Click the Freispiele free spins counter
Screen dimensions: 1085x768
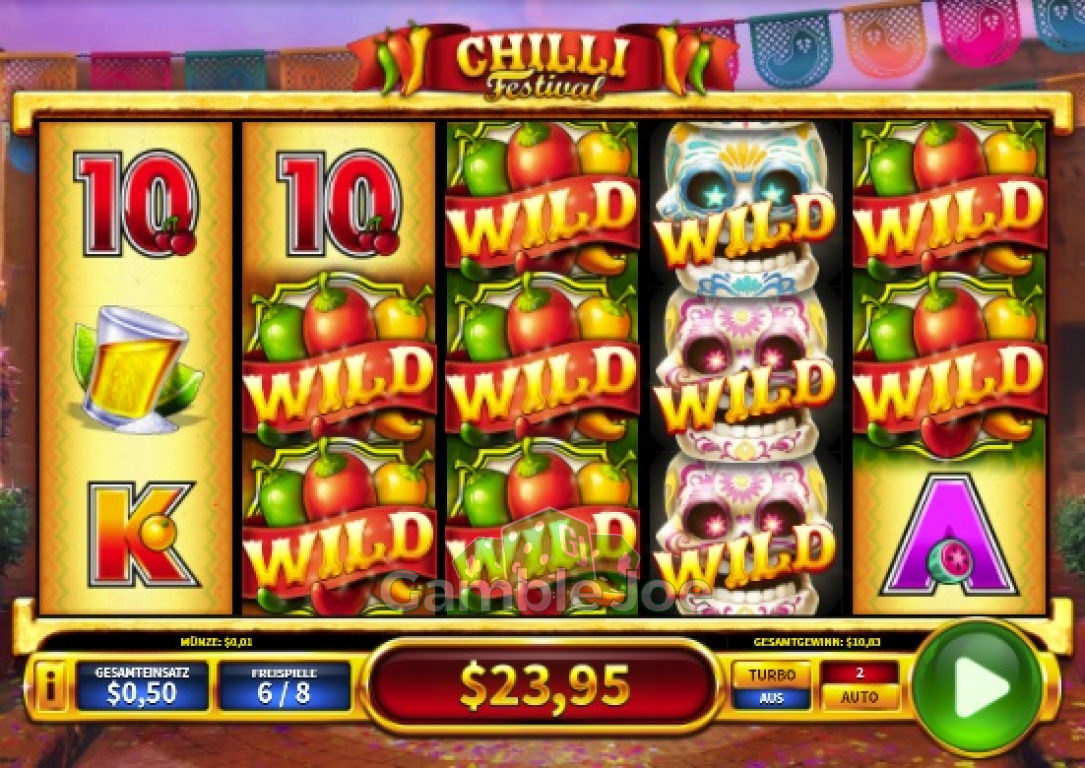284,686
